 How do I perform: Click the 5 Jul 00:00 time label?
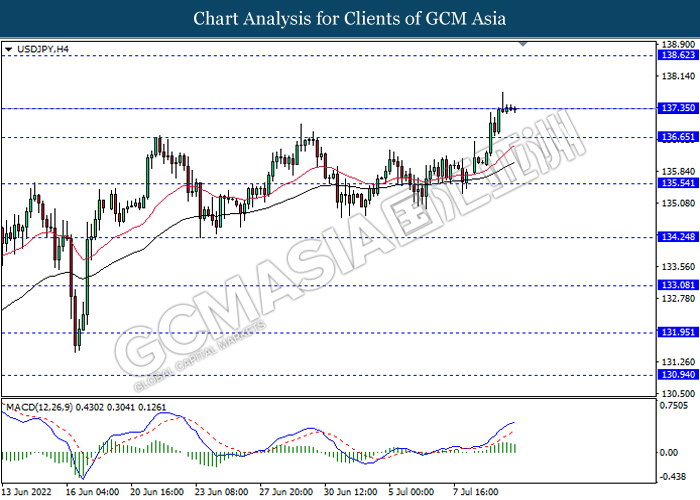411,492
